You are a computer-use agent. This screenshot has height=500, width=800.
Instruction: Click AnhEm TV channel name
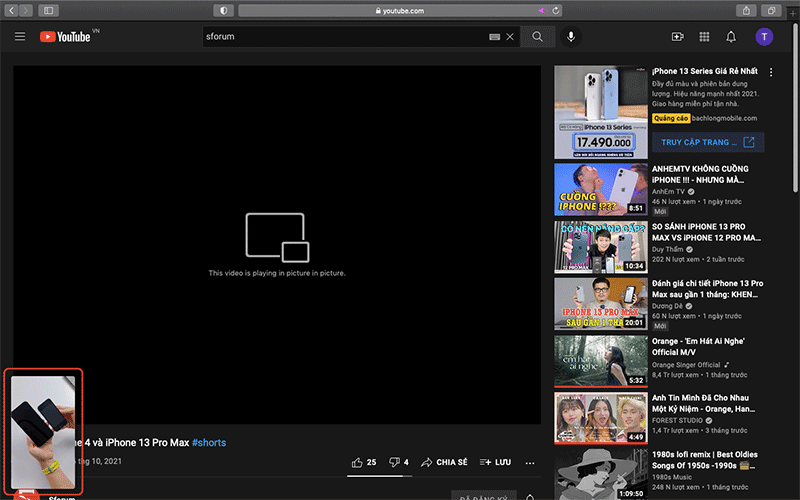668,192
